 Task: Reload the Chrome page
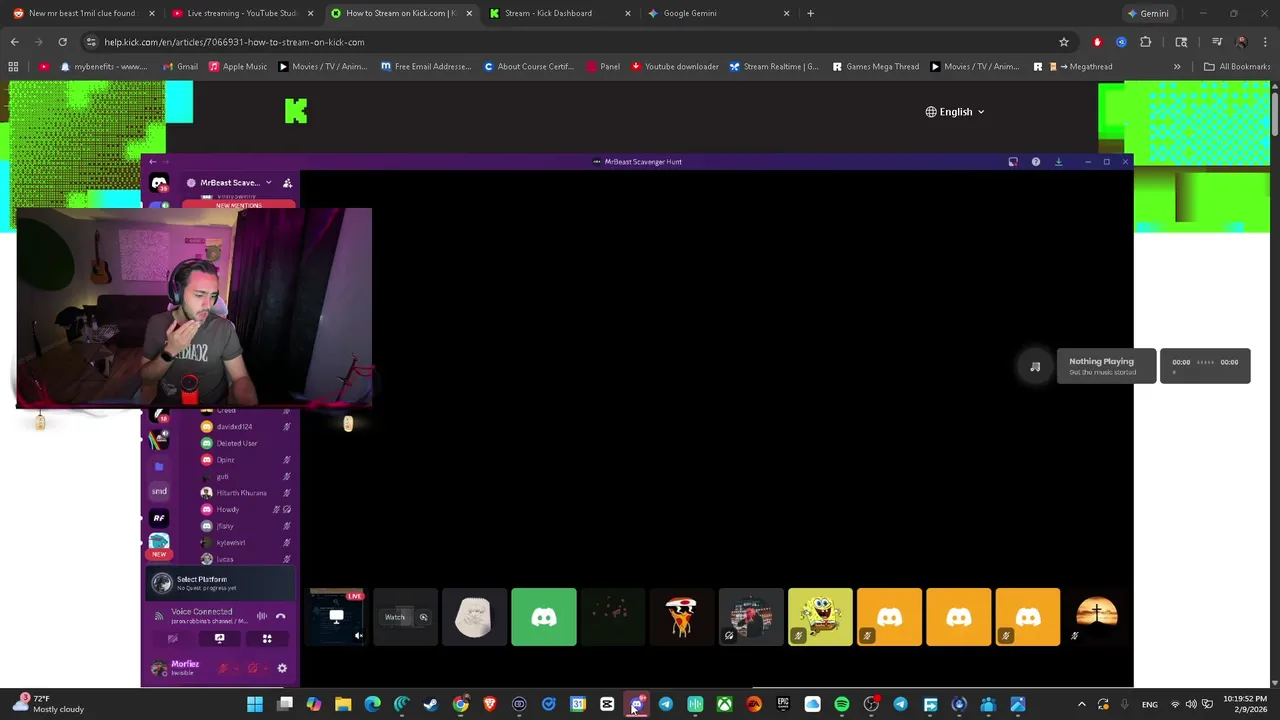click(62, 42)
